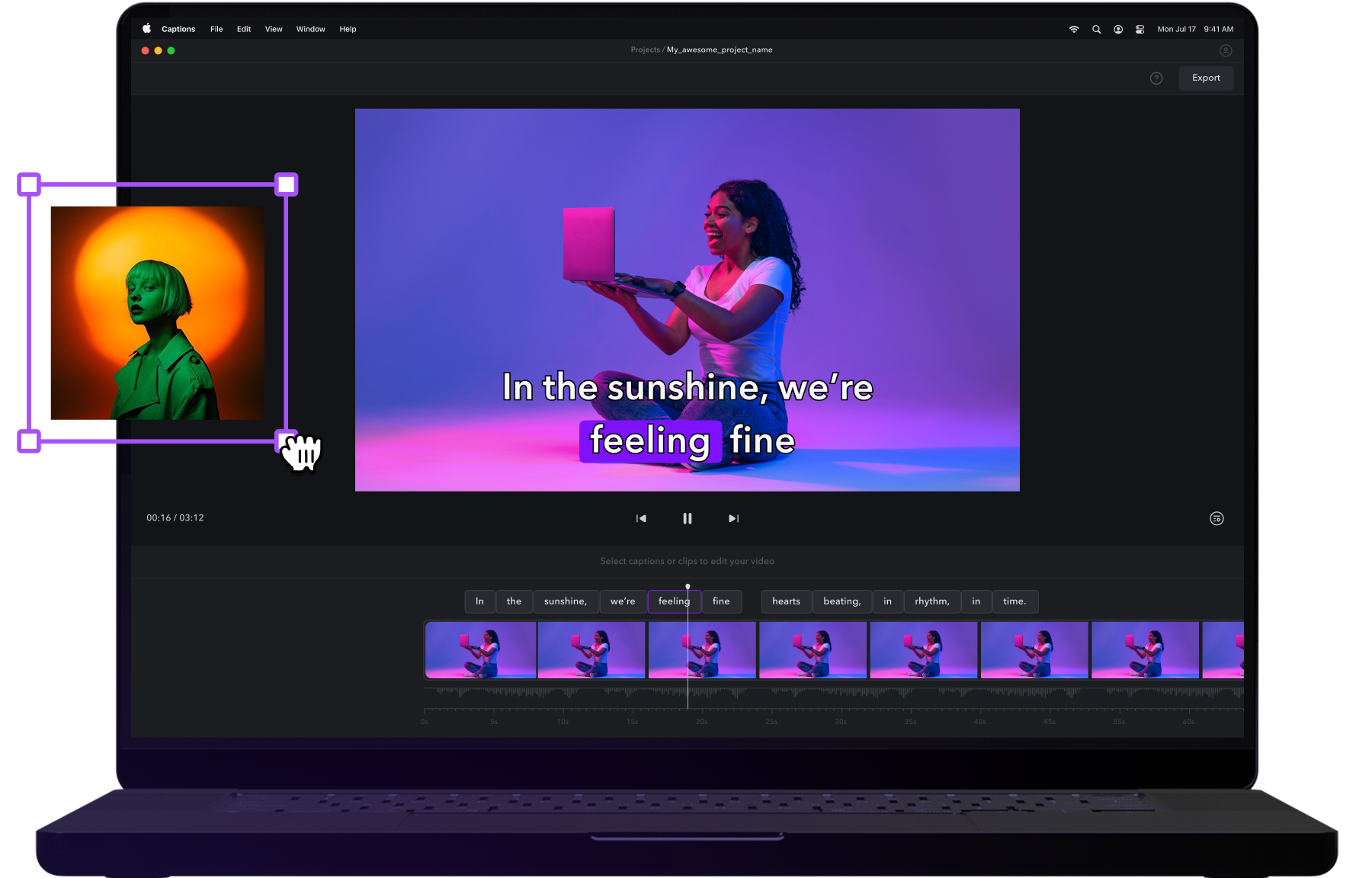
Task: Select the 'beating,' caption word chip
Action: (x=842, y=601)
